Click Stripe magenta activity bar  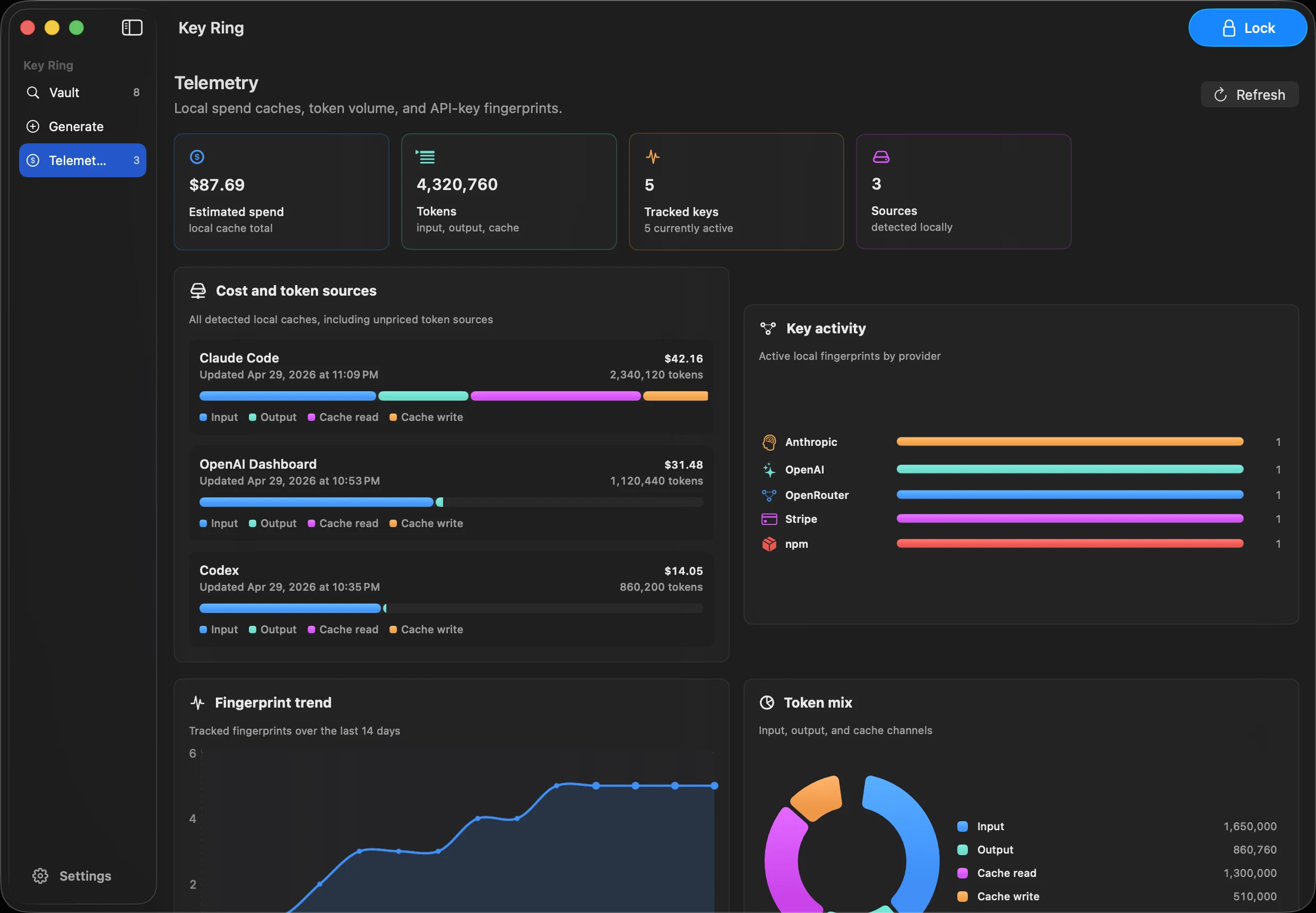tap(1069, 519)
